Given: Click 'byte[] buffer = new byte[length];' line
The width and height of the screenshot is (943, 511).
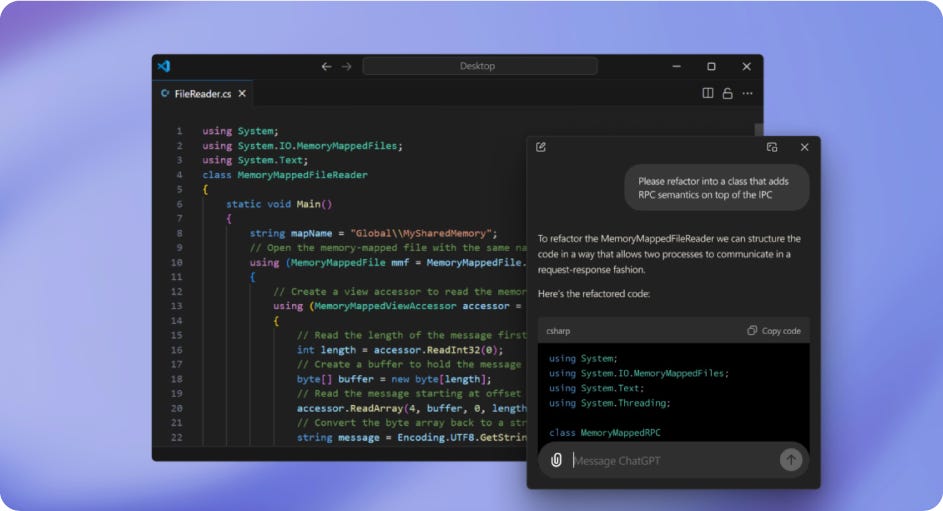Looking at the screenshot, I should point(394,379).
